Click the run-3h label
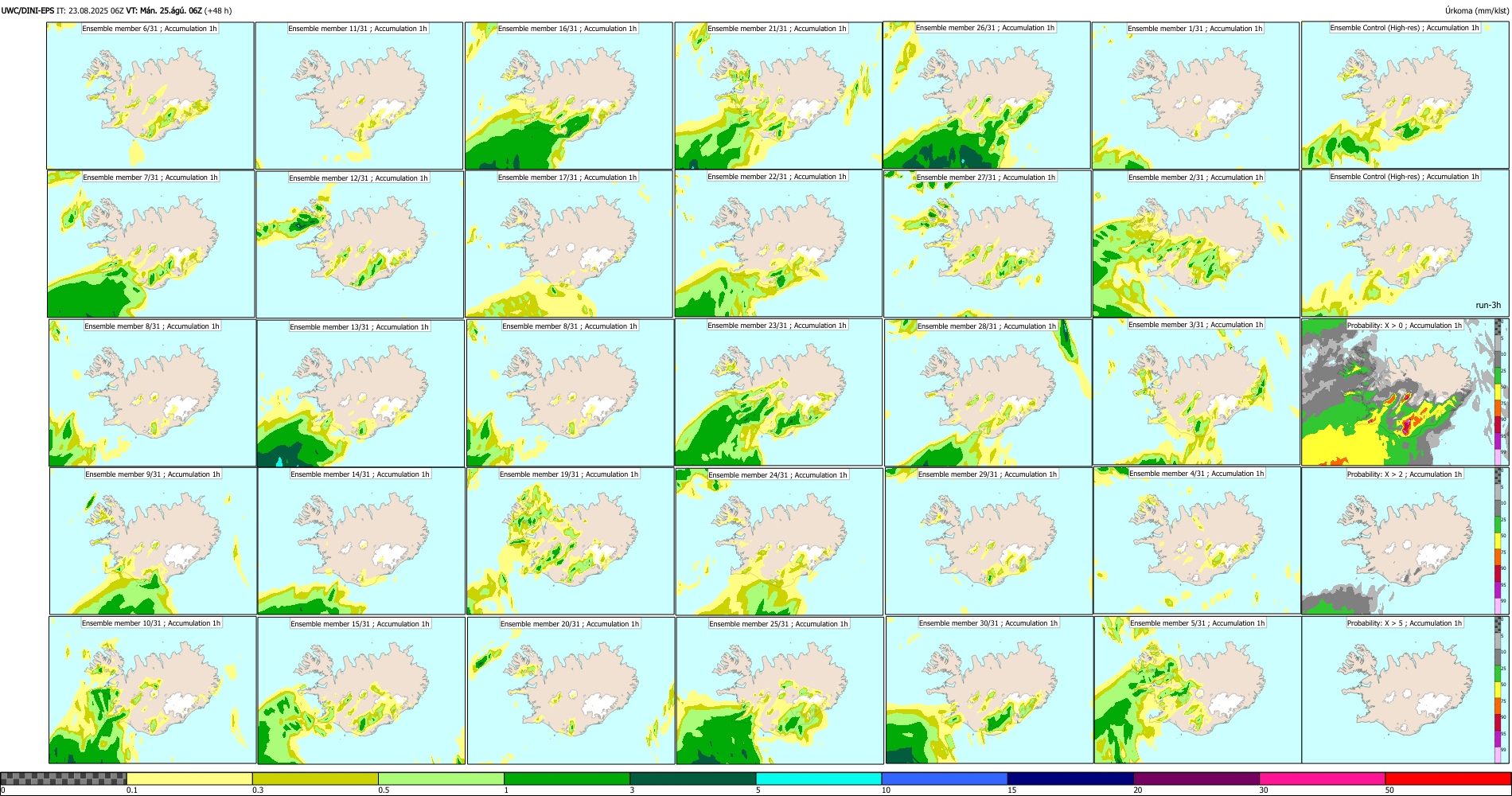The width and height of the screenshot is (1512, 796). point(1487,305)
